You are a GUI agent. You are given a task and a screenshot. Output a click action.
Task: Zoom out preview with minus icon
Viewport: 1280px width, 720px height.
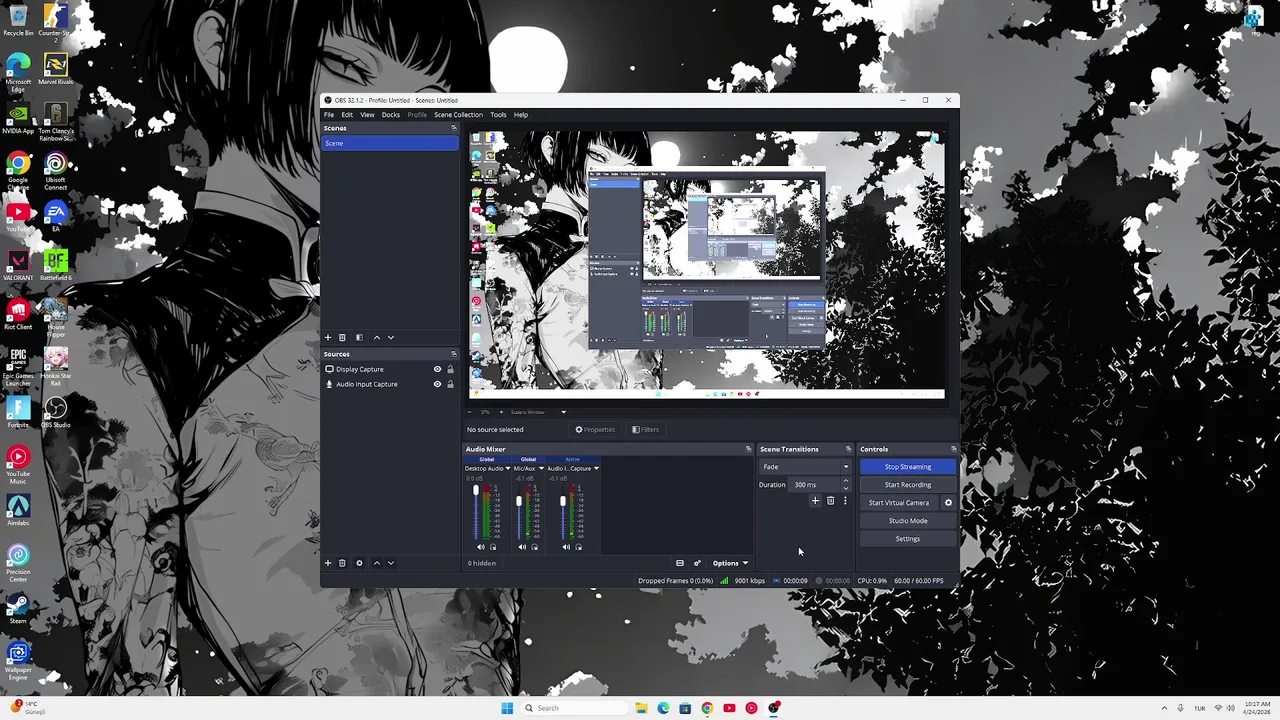[470, 412]
